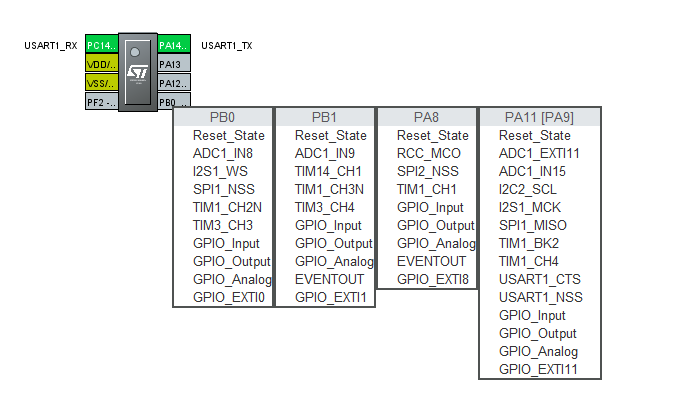The image size is (675, 408).
Task: Select RCC_MCO for PA8
Action: click(x=427, y=154)
